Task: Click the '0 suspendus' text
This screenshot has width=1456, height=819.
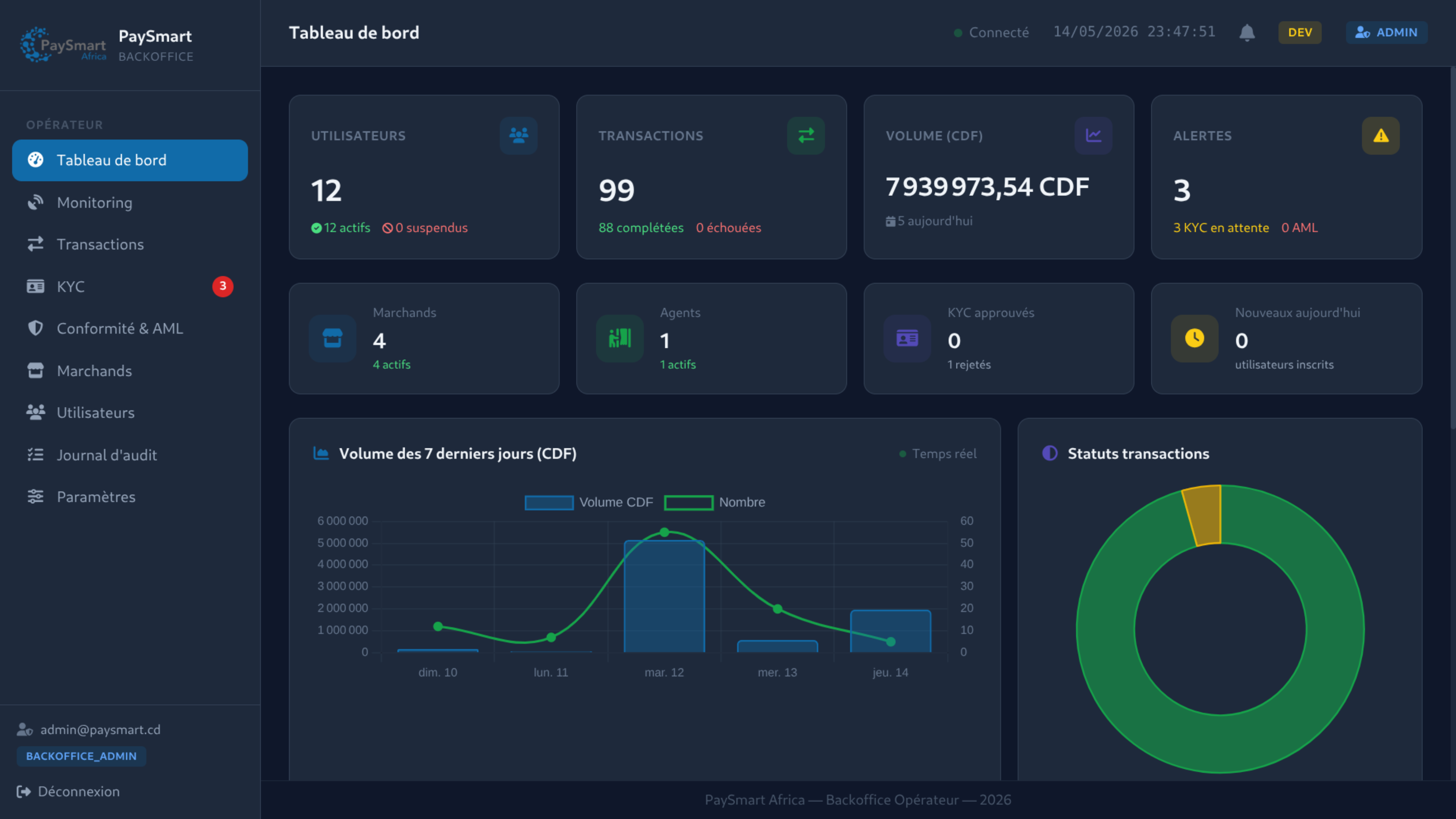Action: click(x=425, y=228)
